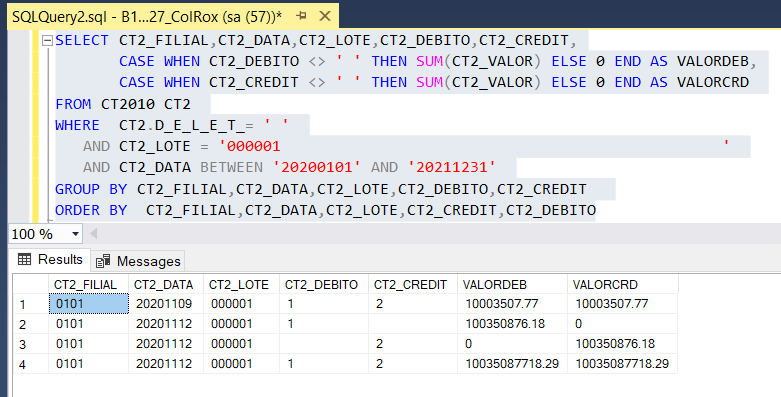Click VALORDEB cell 10003507.77

pyautogui.click(x=513, y=304)
